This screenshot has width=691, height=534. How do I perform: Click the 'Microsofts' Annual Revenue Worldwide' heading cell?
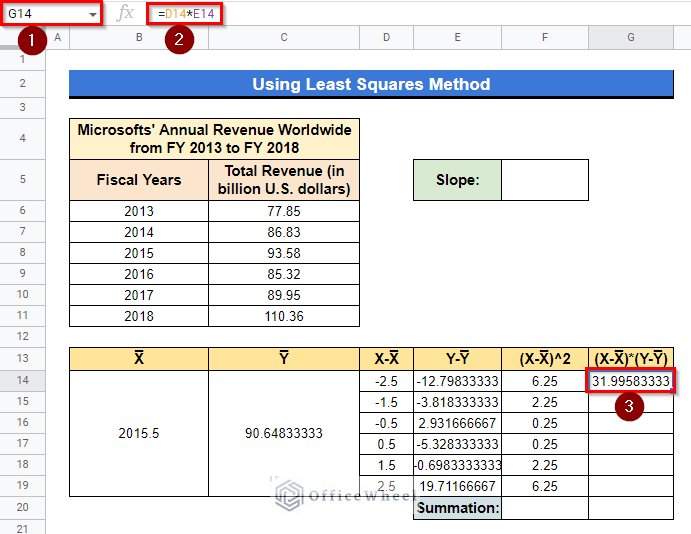click(214, 139)
